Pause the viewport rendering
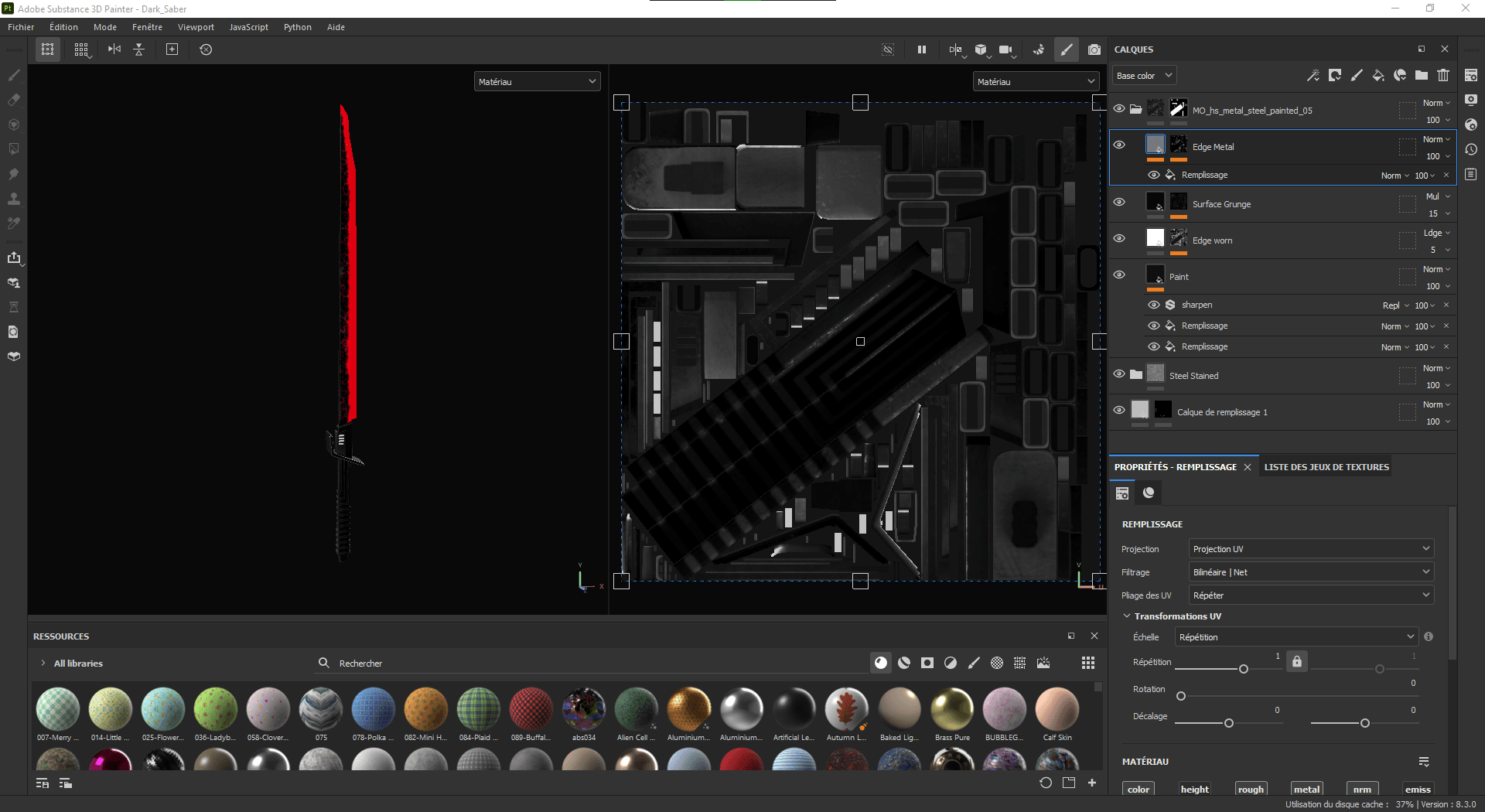The width and height of the screenshot is (1485, 812). pos(922,49)
